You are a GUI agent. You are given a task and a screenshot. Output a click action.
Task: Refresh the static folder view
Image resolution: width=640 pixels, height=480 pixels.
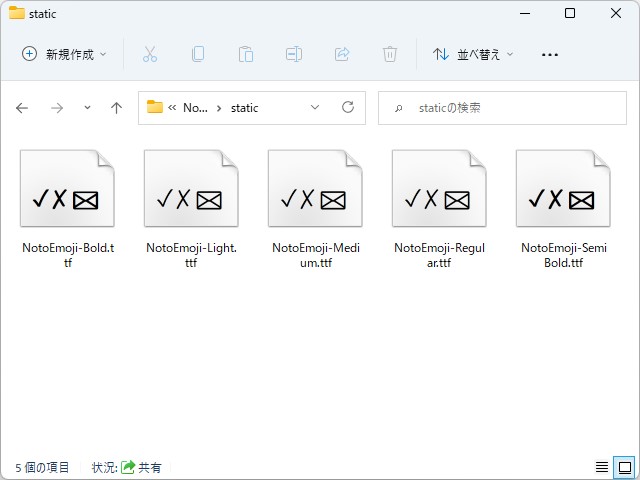coord(348,107)
